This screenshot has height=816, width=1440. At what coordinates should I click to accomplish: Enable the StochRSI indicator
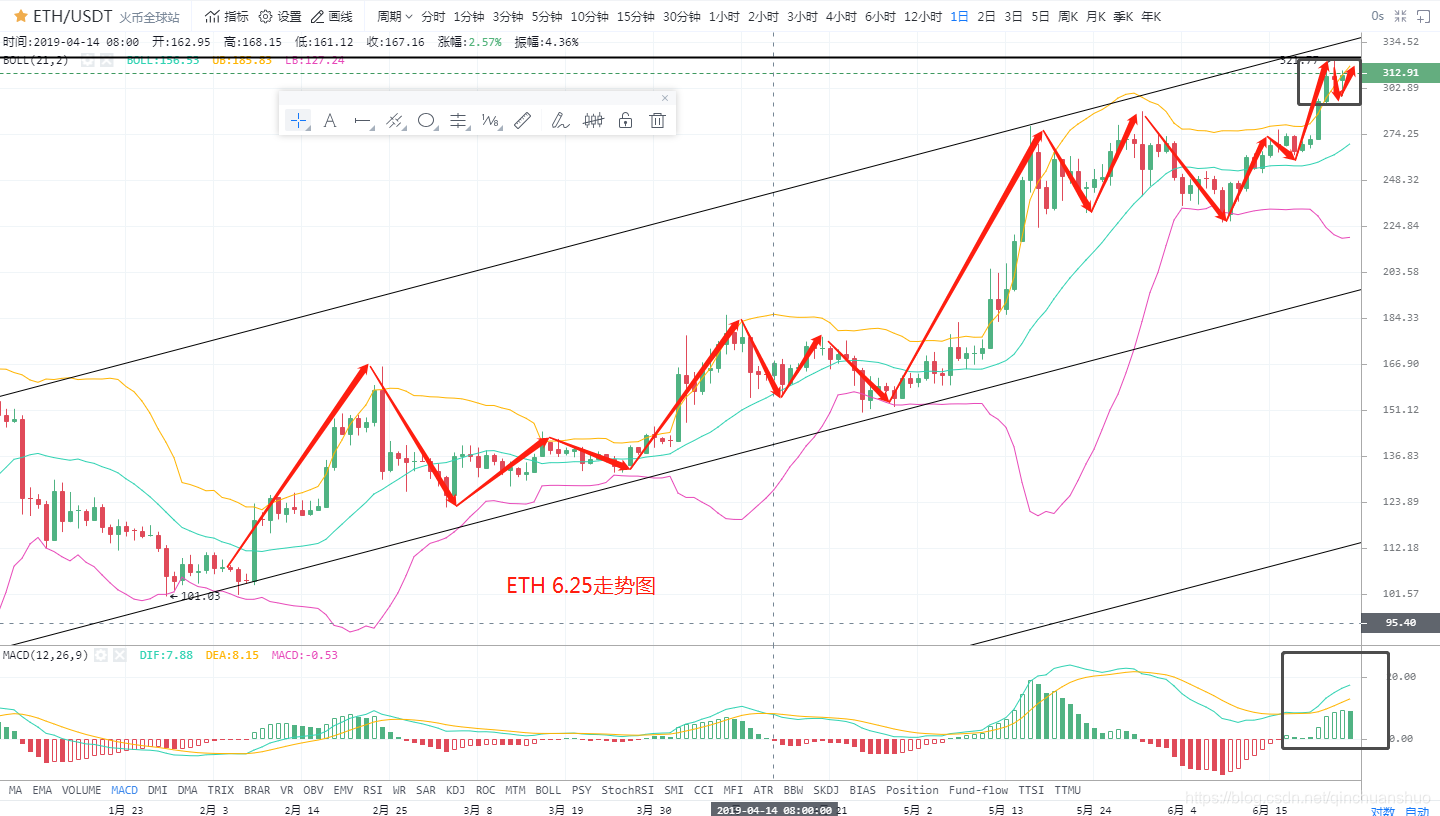627,790
